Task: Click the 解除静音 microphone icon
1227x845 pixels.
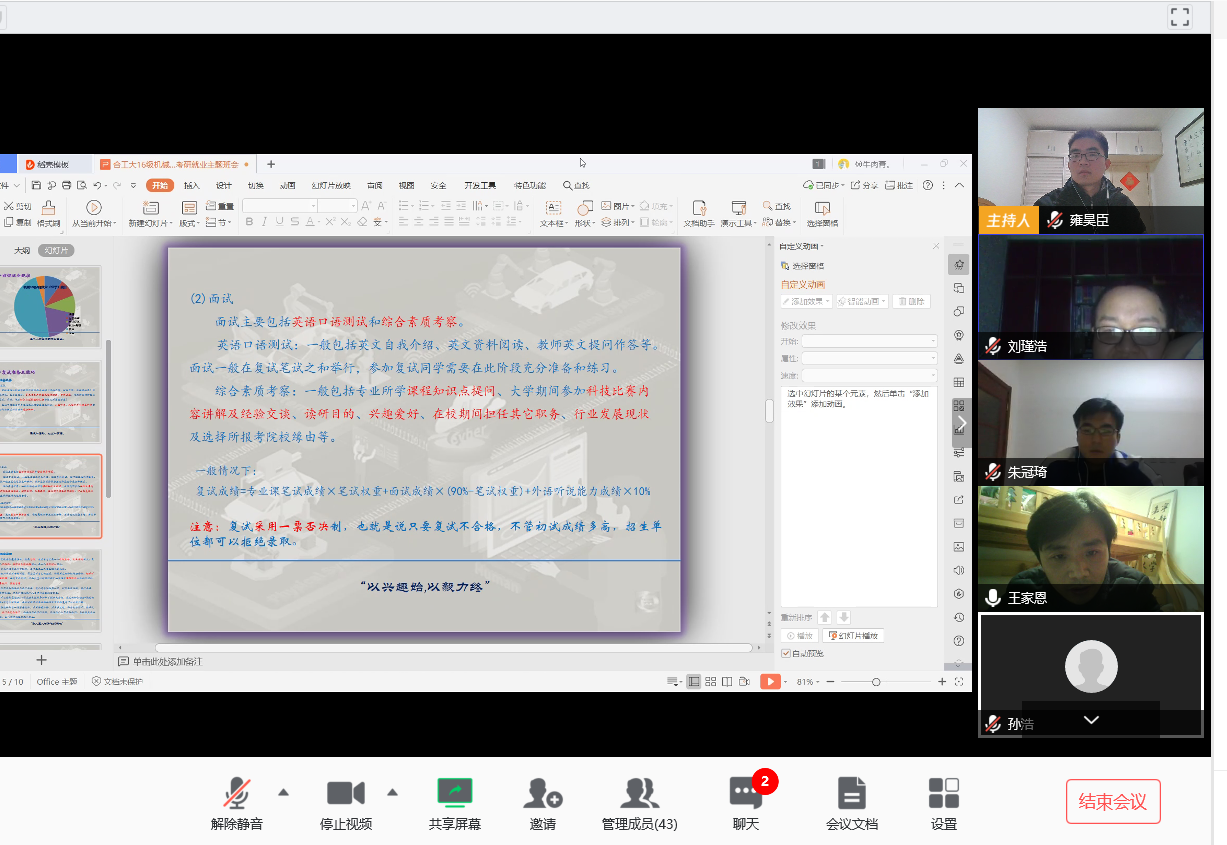Action: [x=237, y=794]
